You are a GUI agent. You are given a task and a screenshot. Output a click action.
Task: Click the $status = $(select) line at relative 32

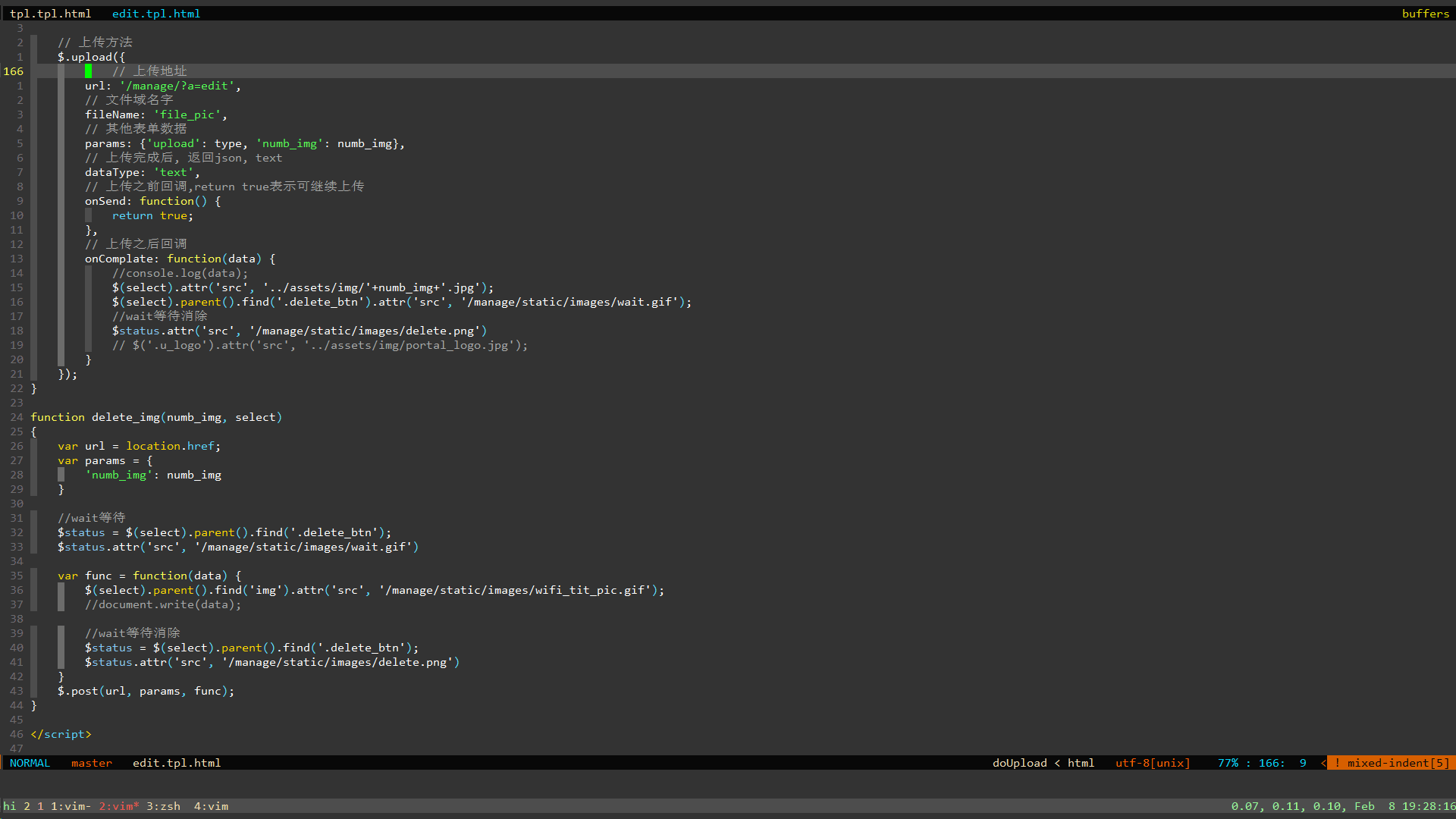point(224,532)
